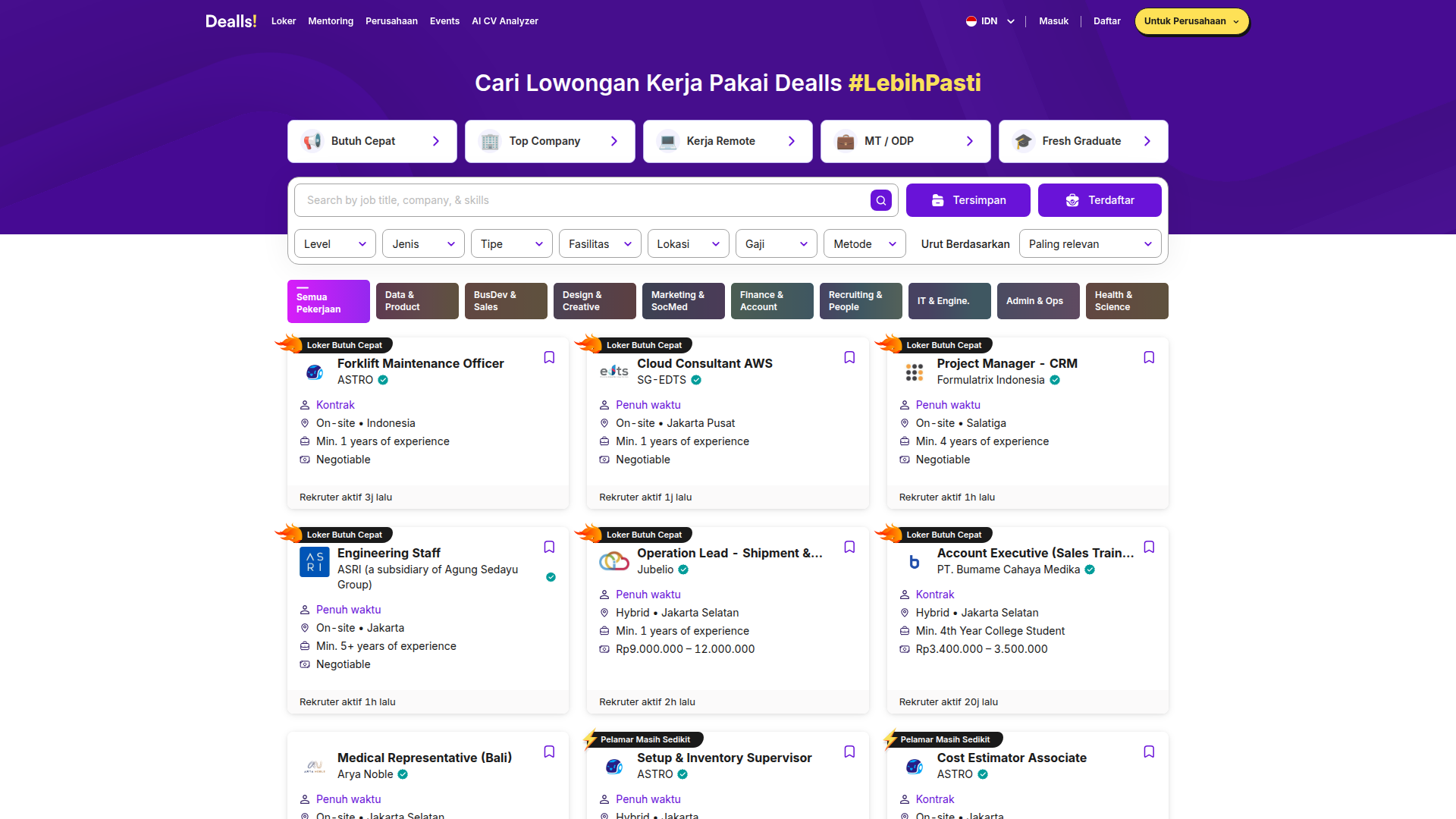Open the Cloud Consultant AWS job title
1456x819 pixels.
(x=704, y=363)
